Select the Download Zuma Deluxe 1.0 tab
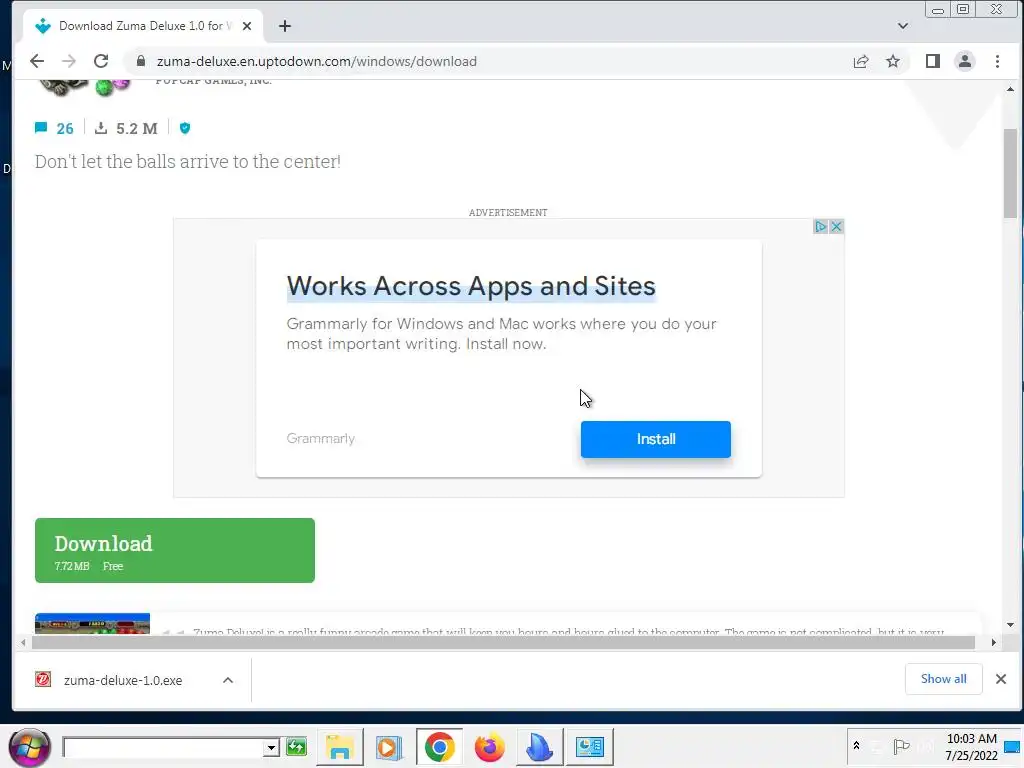Screen dimensions: 1024x768 click(144, 26)
